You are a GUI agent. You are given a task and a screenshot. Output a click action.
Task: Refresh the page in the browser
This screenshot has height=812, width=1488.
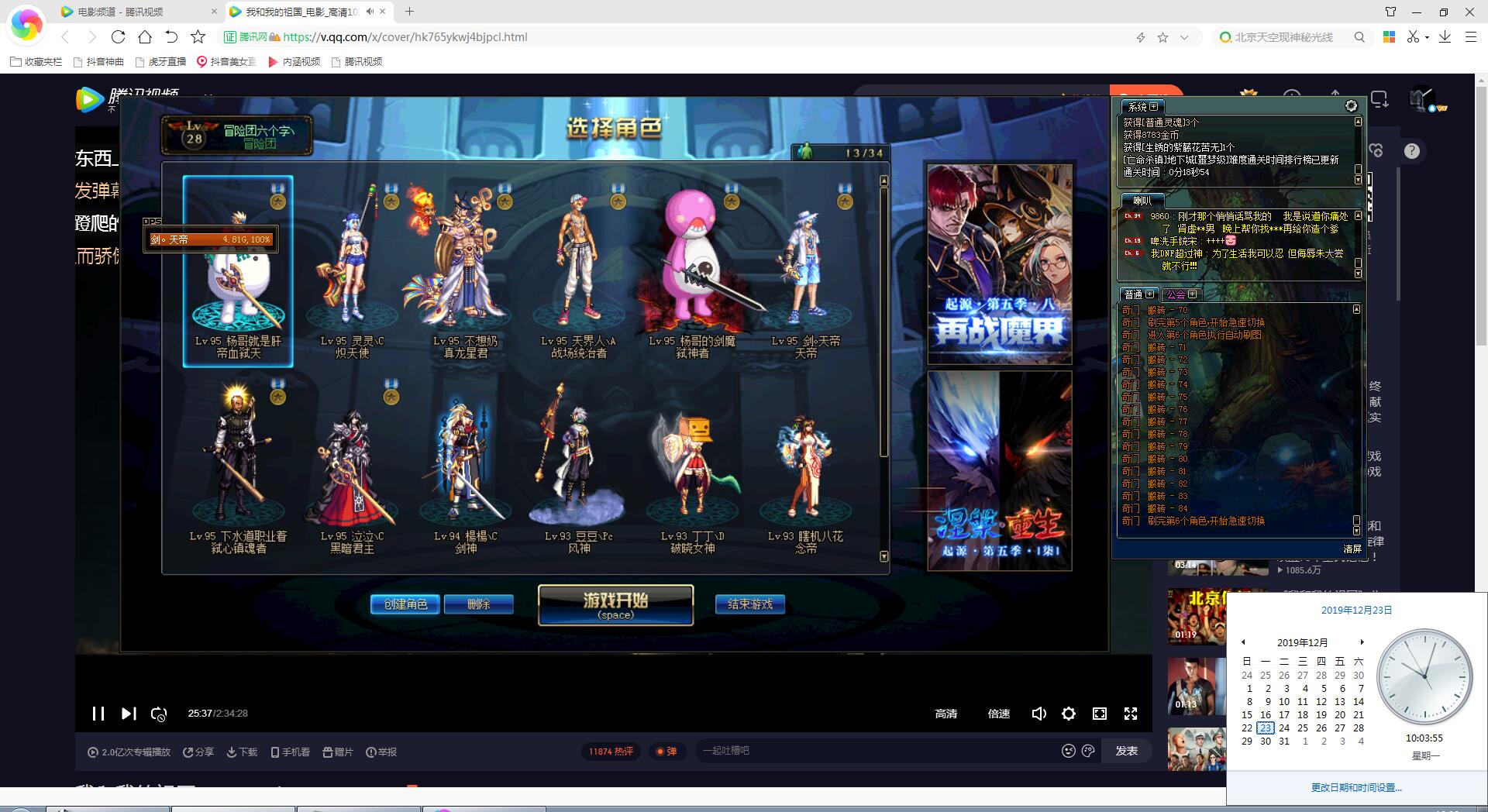pos(118,36)
